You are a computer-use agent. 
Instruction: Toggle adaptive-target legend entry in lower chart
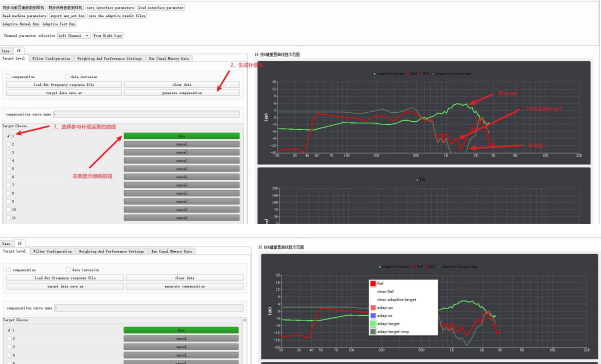coord(395,266)
